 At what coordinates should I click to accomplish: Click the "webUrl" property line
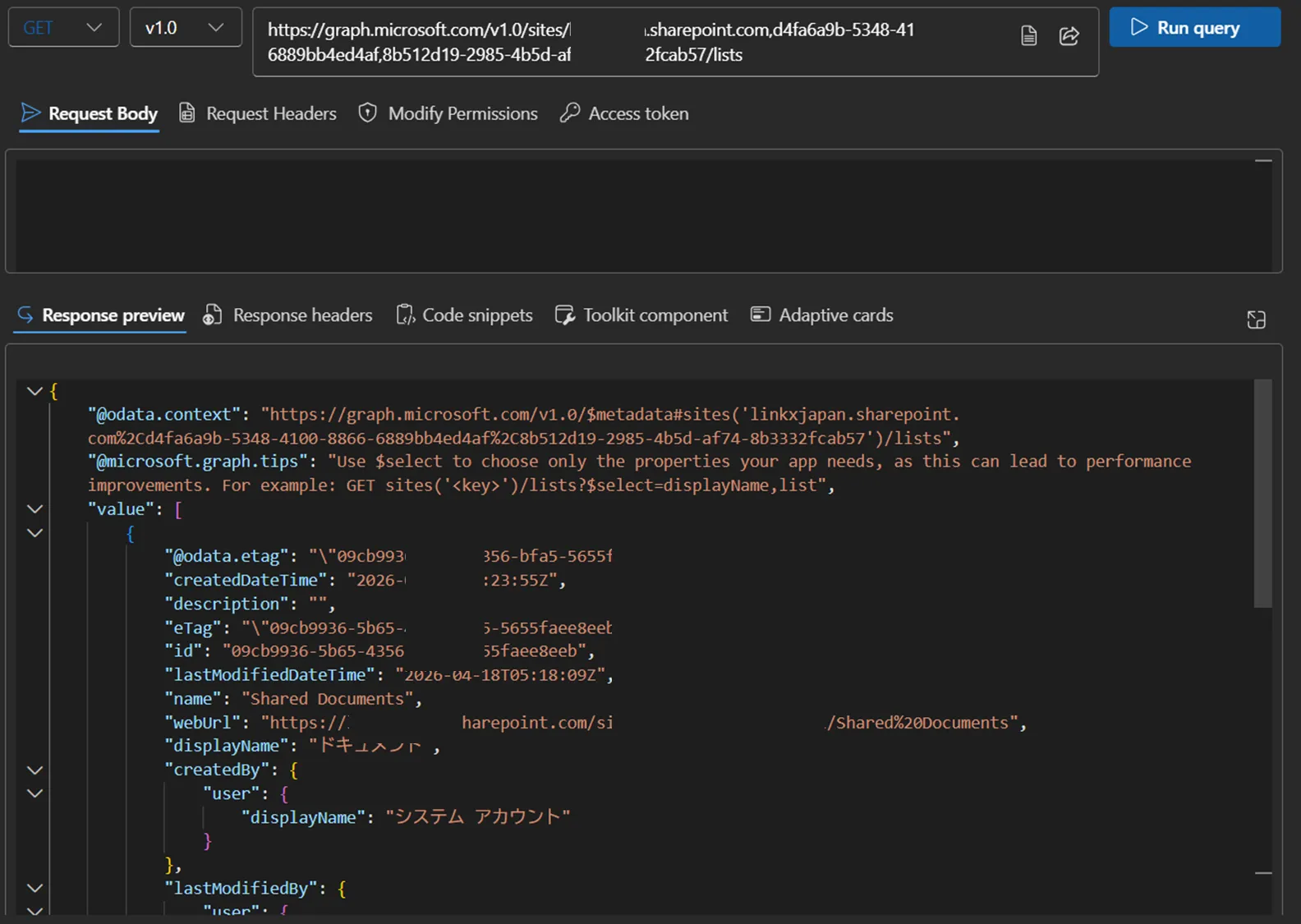point(595,723)
